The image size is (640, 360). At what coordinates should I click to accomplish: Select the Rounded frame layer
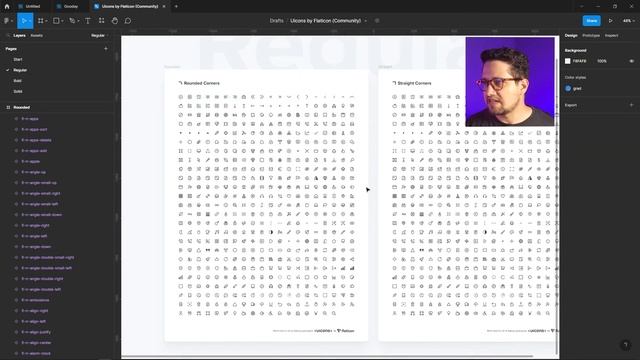pyautogui.click(x=21, y=107)
